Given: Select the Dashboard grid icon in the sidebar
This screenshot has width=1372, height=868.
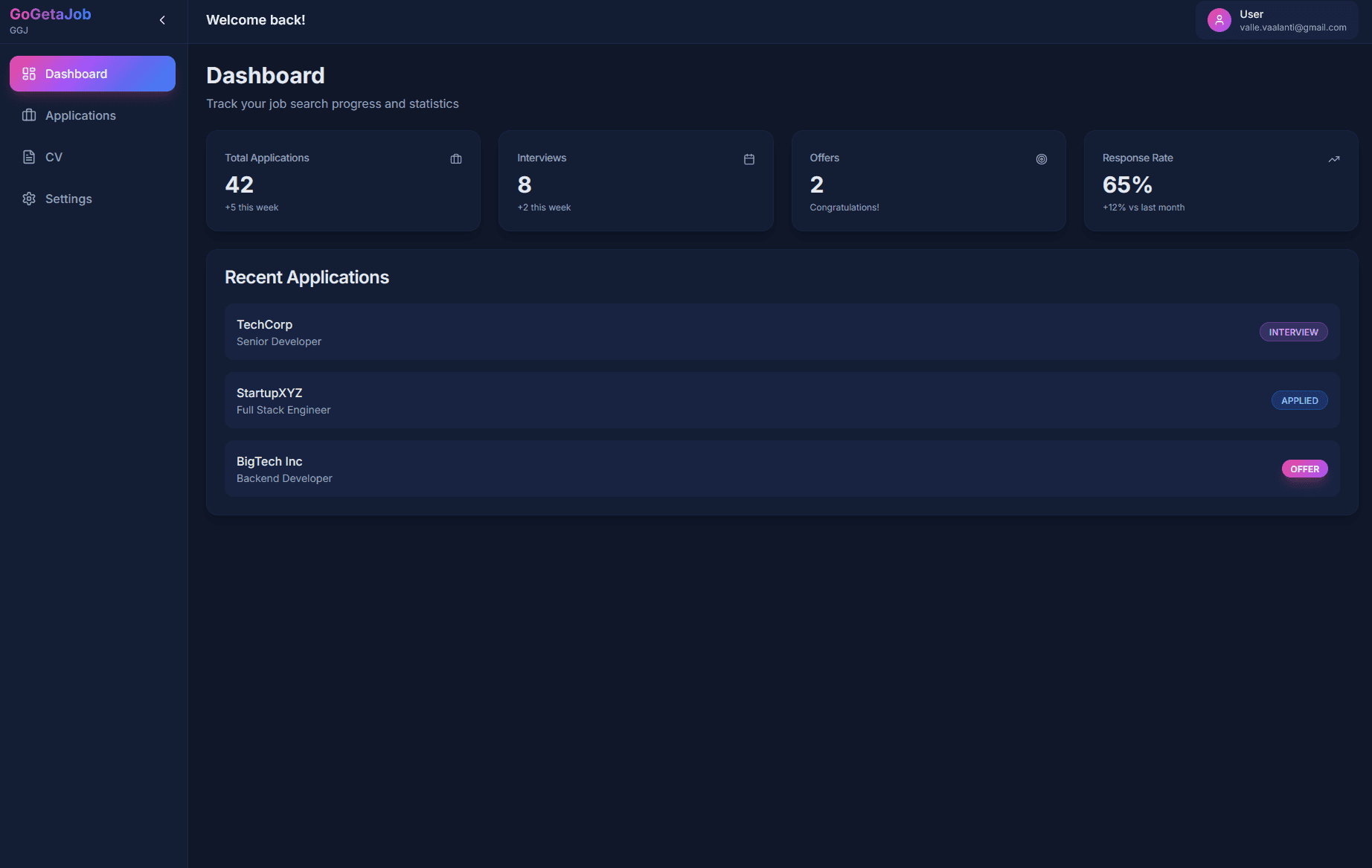Looking at the screenshot, I should (28, 74).
